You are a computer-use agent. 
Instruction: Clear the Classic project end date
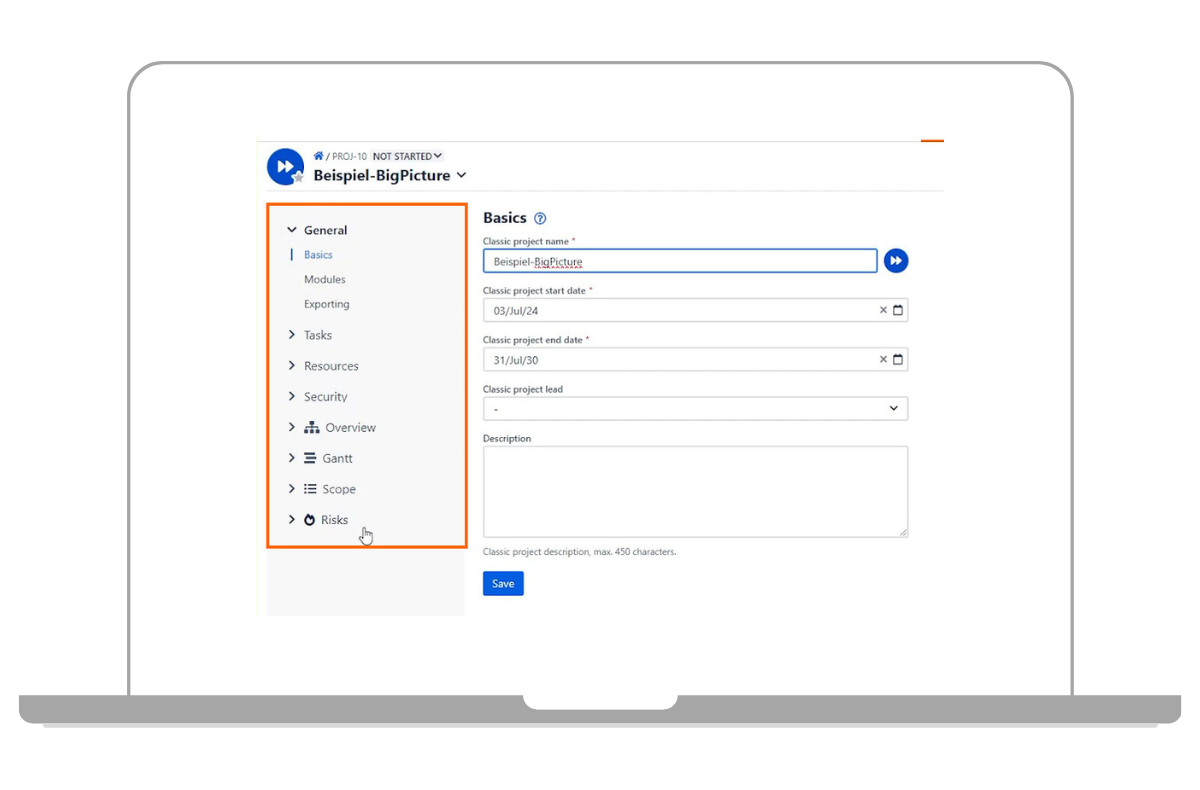883,360
